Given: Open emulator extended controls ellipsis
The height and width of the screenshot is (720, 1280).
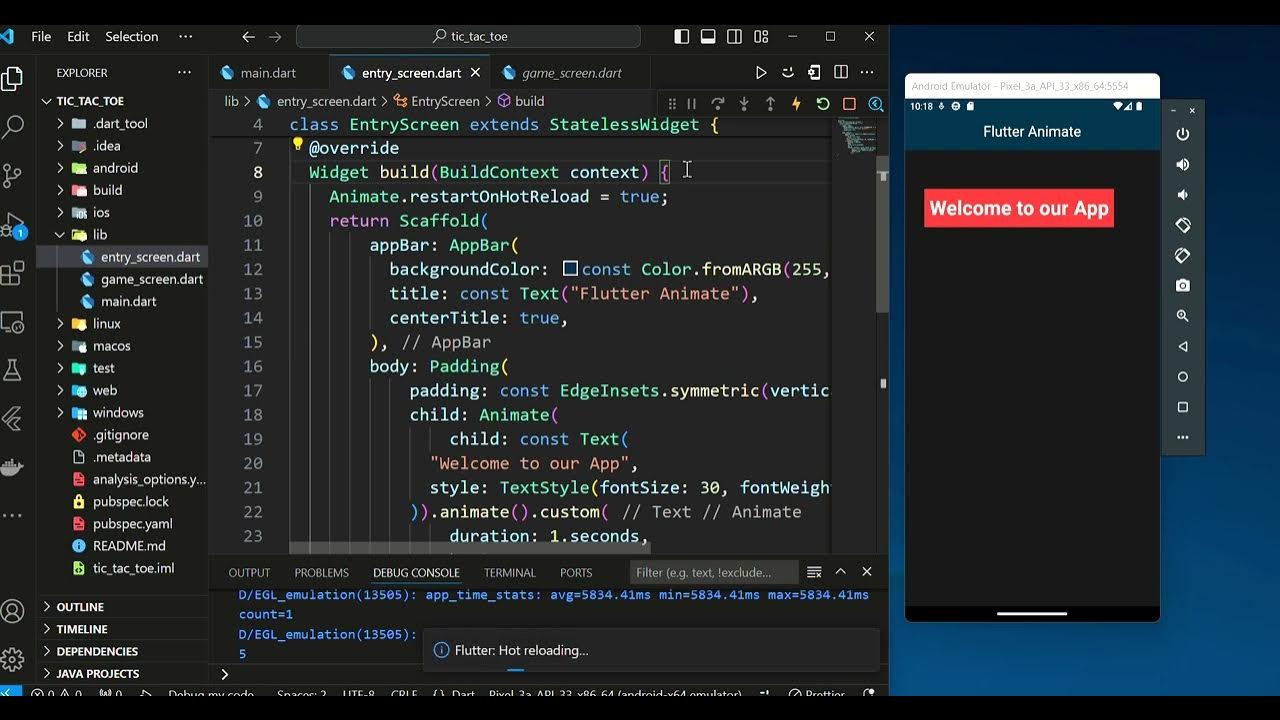Looking at the screenshot, I should 1183,437.
